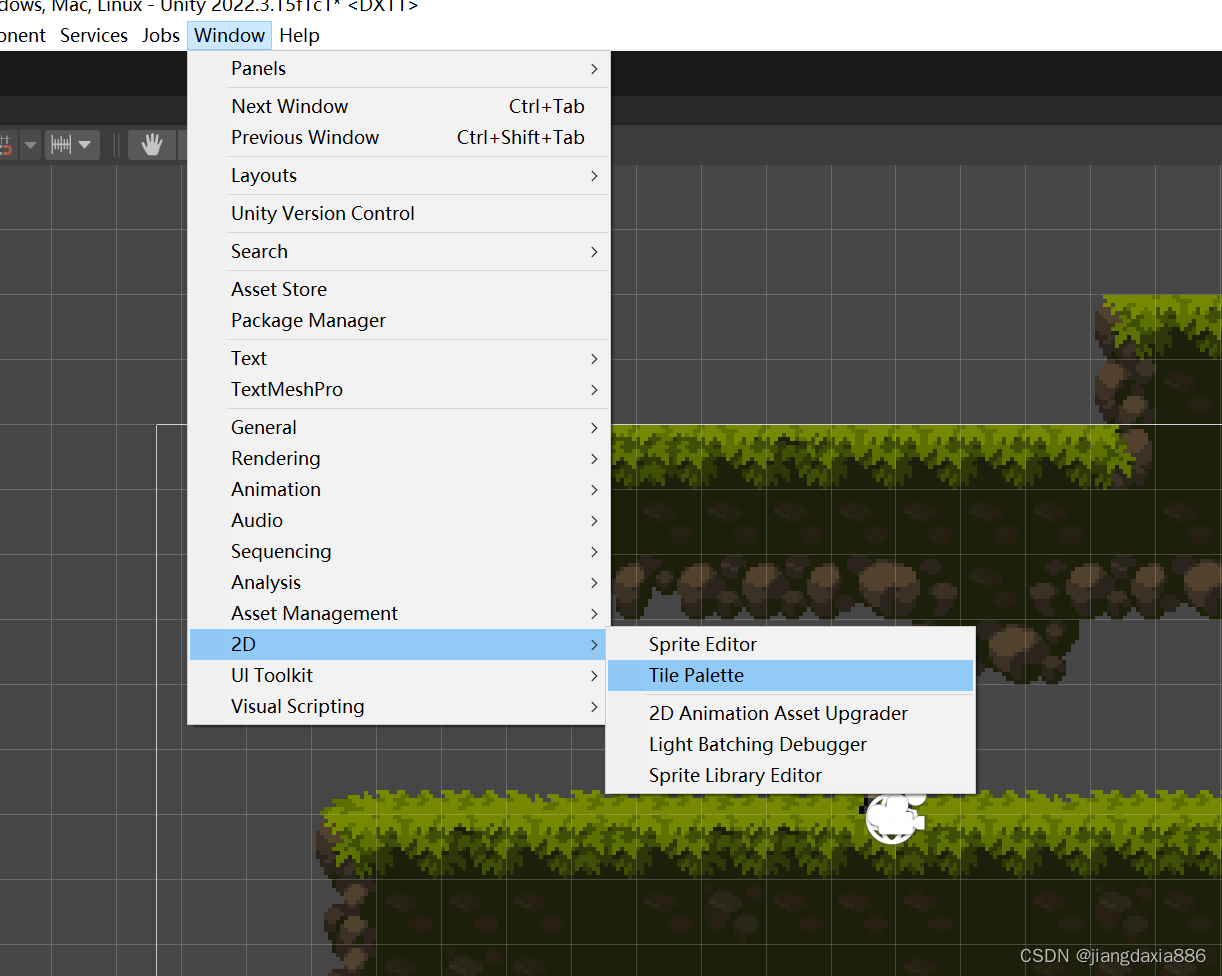This screenshot has width=1222, height=976.
Task: Open the Sprite Library Editor
Action: click(x=790, y=775)
